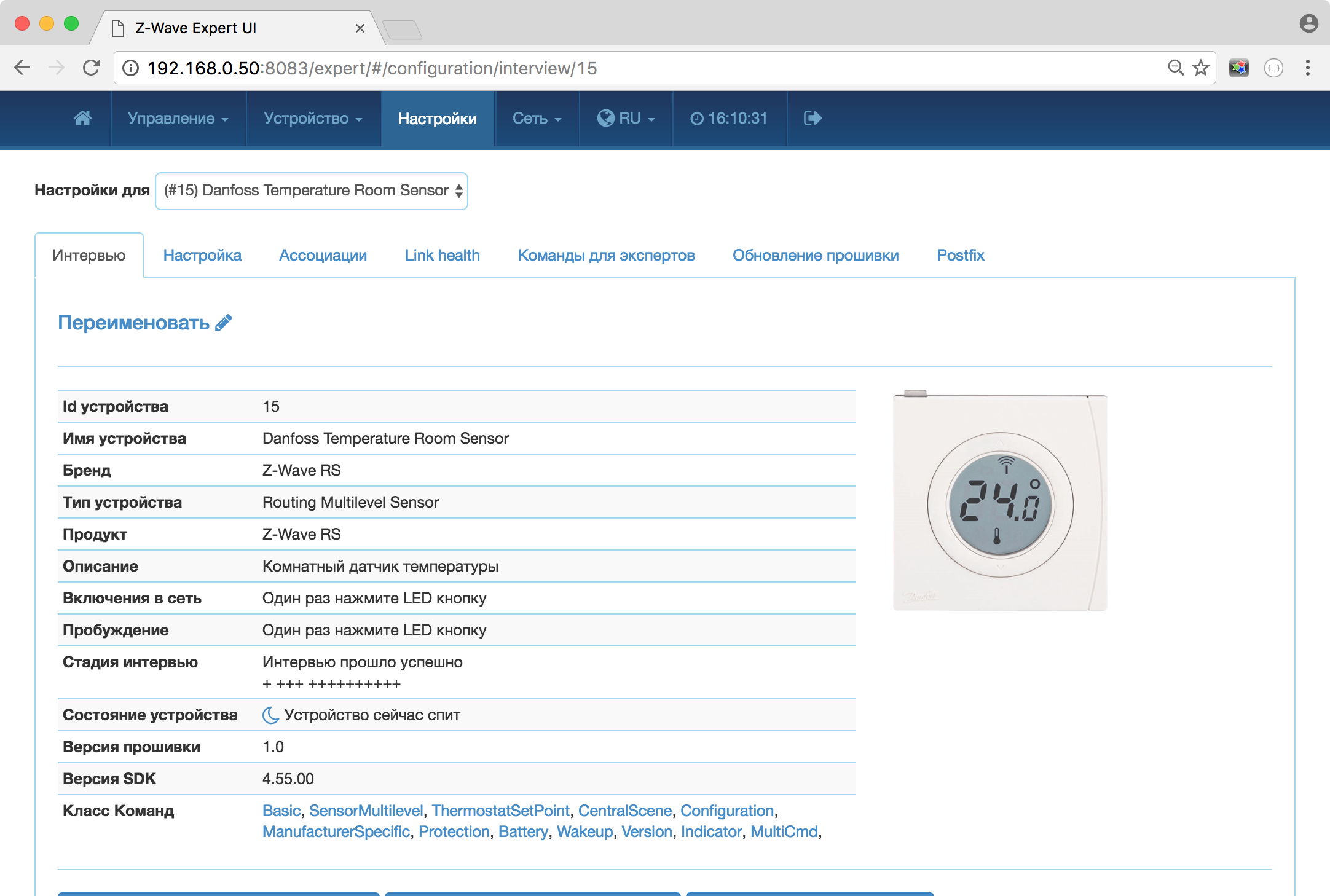Bookmark this page with star icon
The image size is (1330, 896).
pos(1201,68)
